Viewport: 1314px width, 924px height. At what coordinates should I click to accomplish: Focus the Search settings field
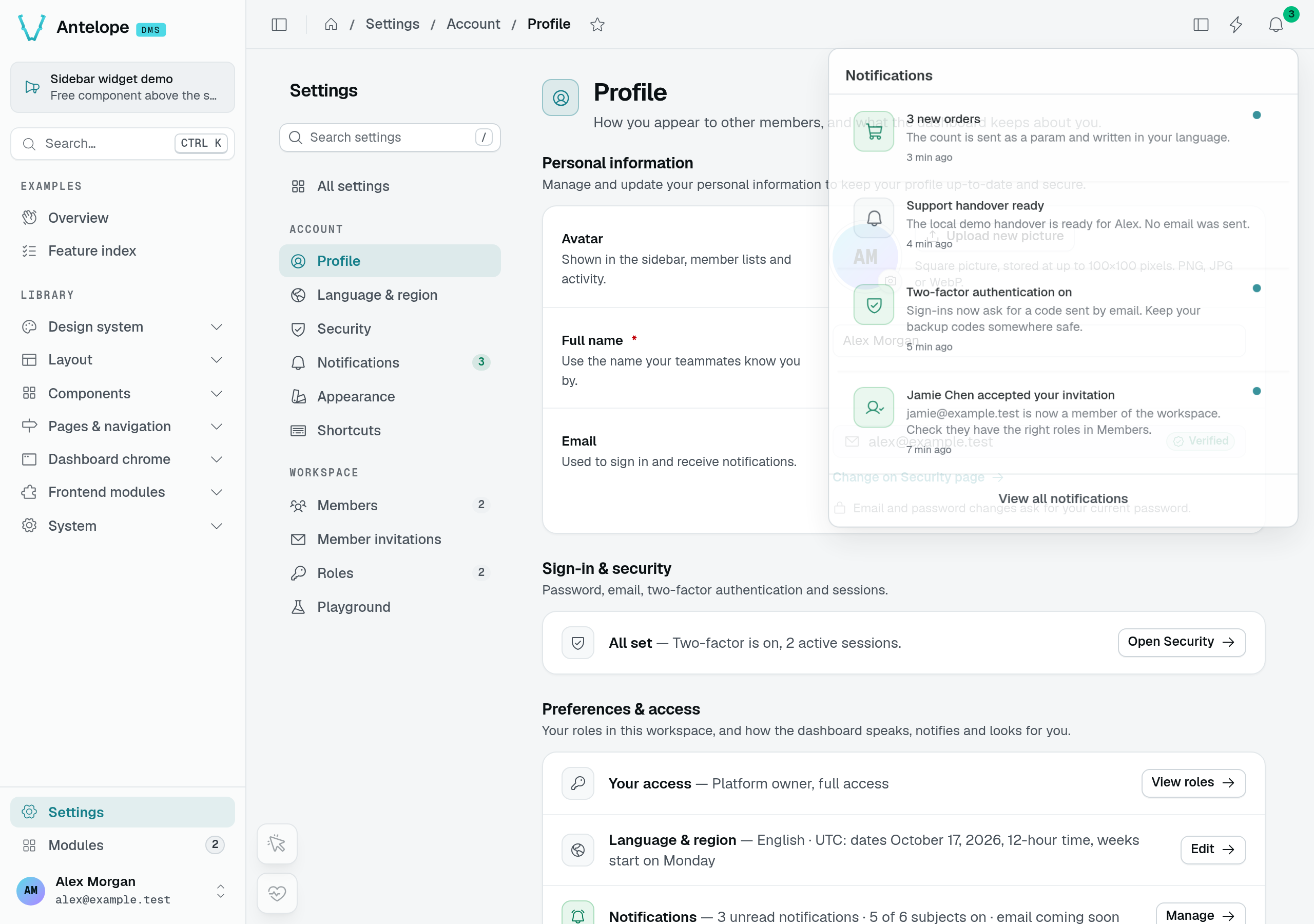pos(390,138)
